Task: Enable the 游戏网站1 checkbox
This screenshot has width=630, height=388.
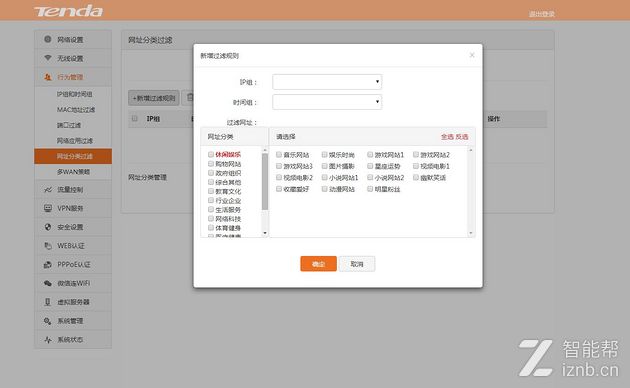Action: pyautogui.click(x=370, y=155)
